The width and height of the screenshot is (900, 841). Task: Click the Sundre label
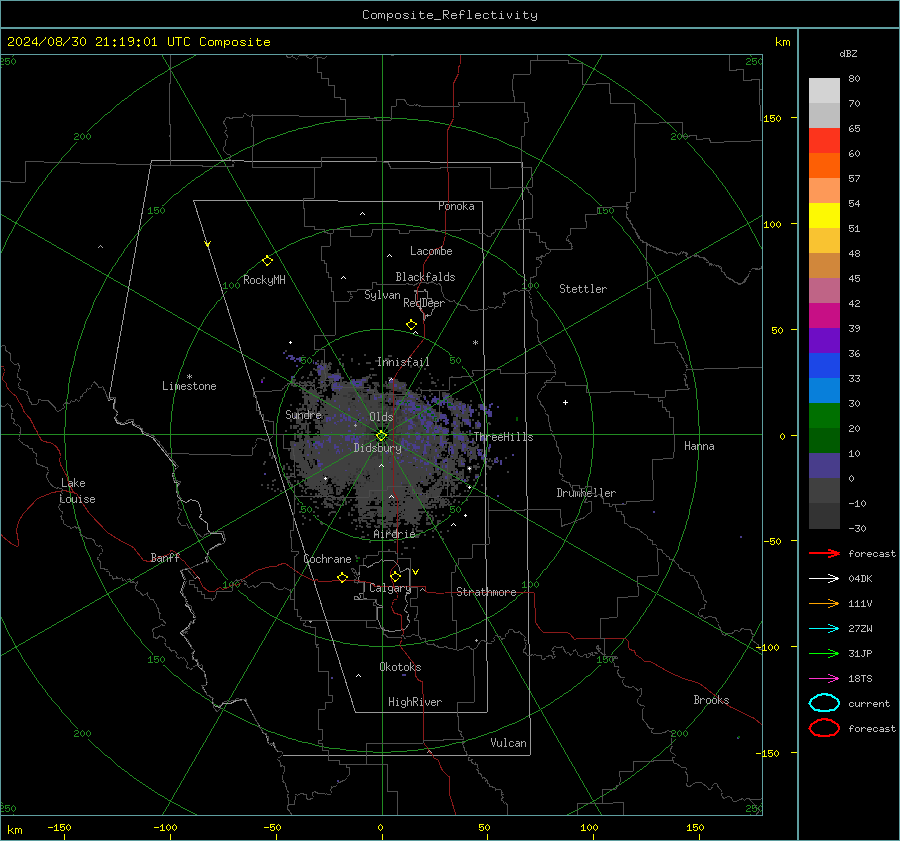[303, 415]
